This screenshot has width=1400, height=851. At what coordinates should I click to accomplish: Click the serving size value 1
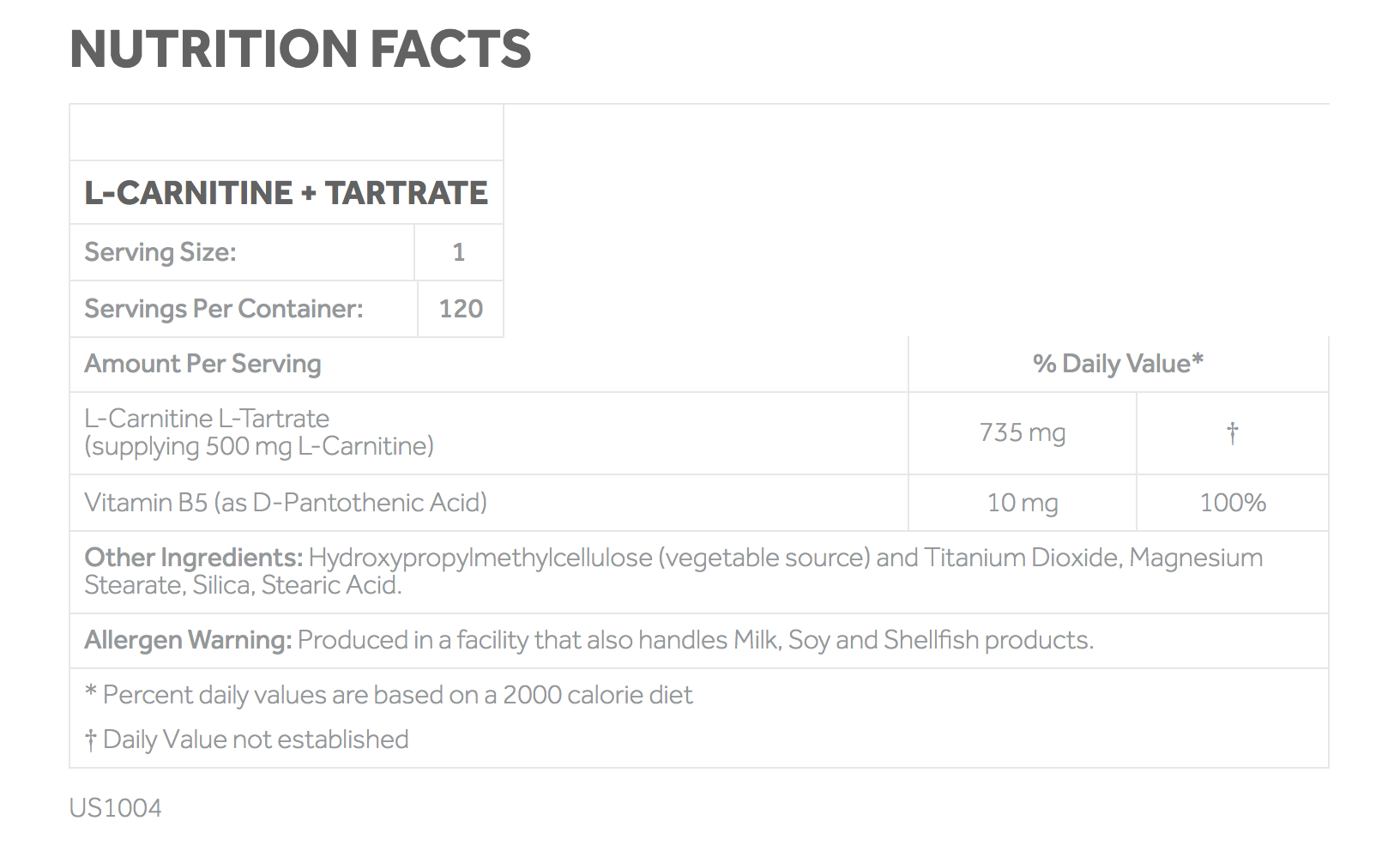pyautogui.click(x=459, y=252)
